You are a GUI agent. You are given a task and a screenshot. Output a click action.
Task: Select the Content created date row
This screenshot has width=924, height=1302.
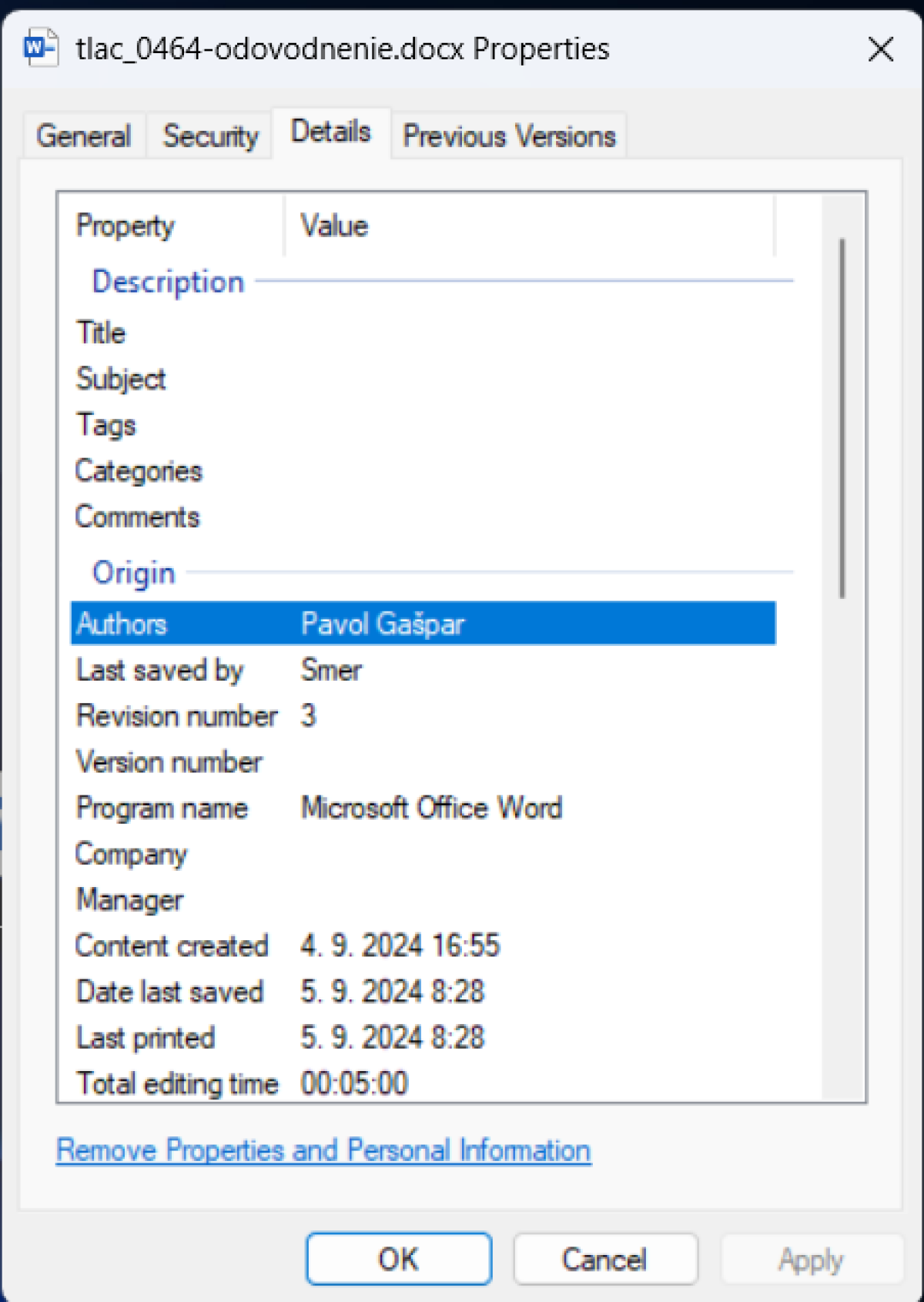pos(422,946)
